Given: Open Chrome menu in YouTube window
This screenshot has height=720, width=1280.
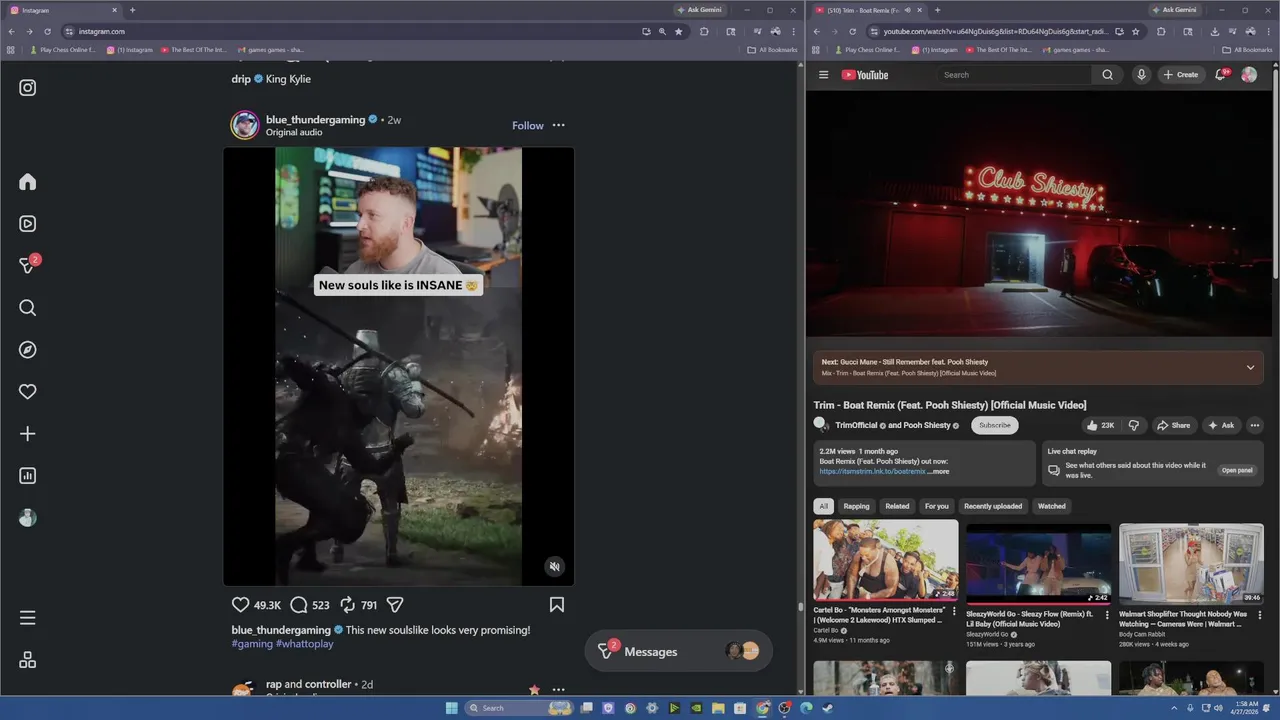Looking at the screenshot, I should 1271,31.
